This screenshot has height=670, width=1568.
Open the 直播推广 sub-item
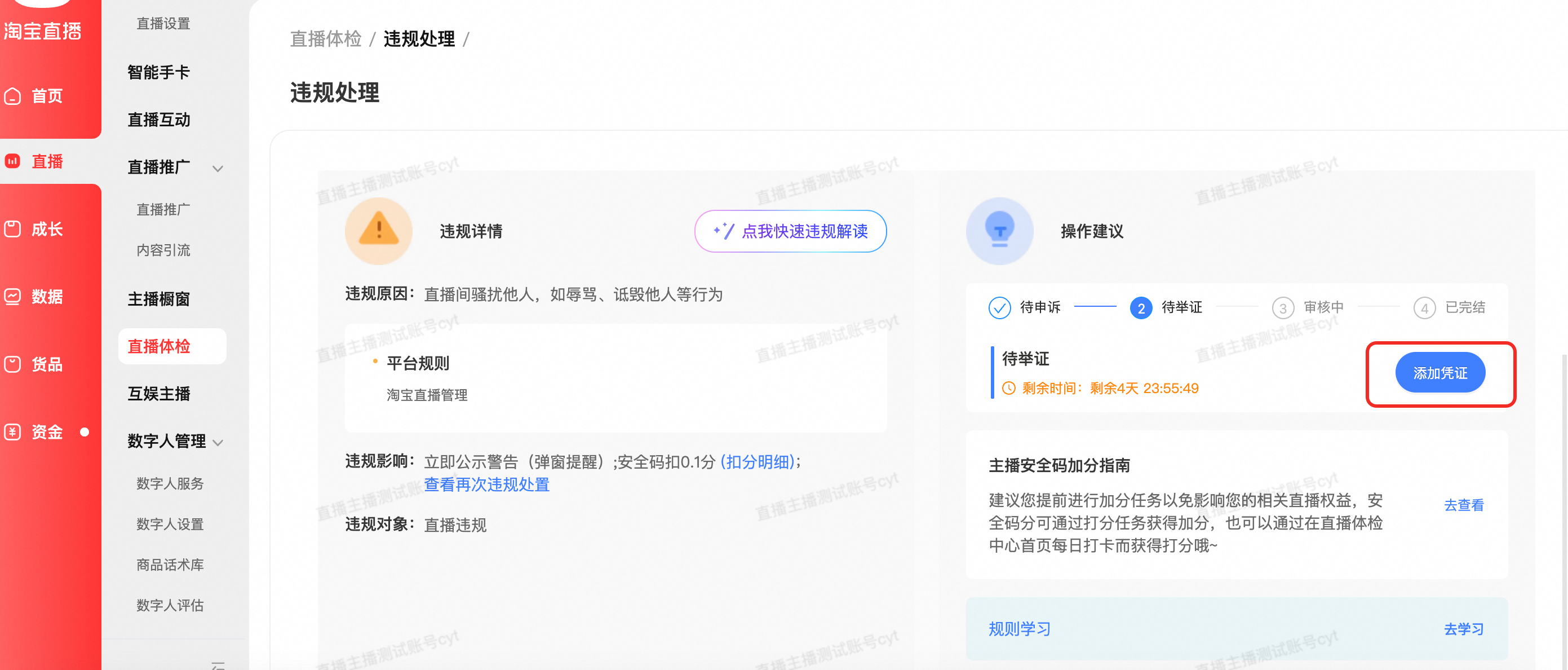coord(163,210)
